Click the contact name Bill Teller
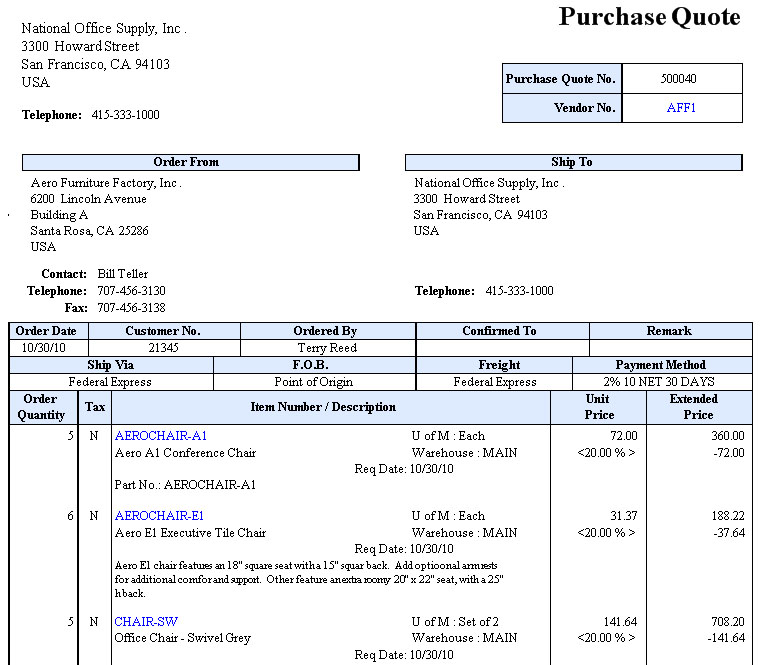The image size is (764, 665). tap(122, 274)
